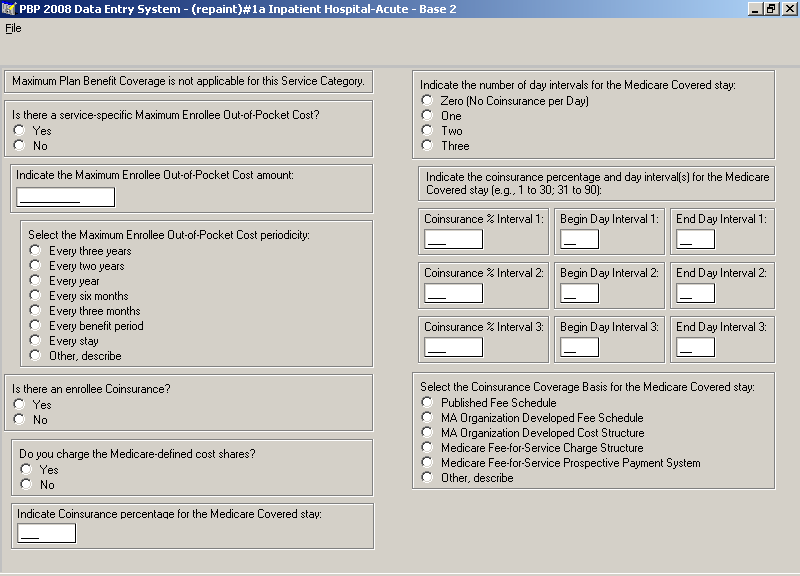Click 'Indicate the number of day intervals' label
The height and width of the screenshot is (576, 800).
(x=578, y=85)
